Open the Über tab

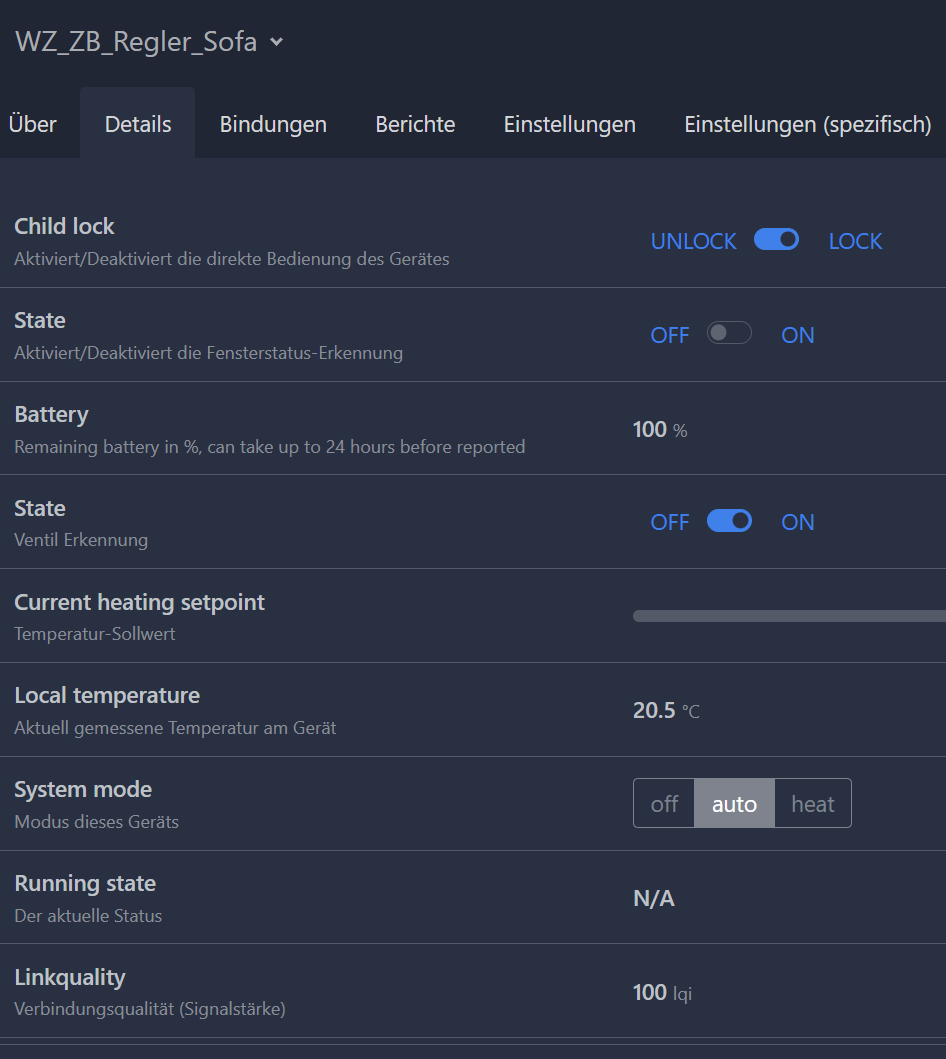[33, 125]
